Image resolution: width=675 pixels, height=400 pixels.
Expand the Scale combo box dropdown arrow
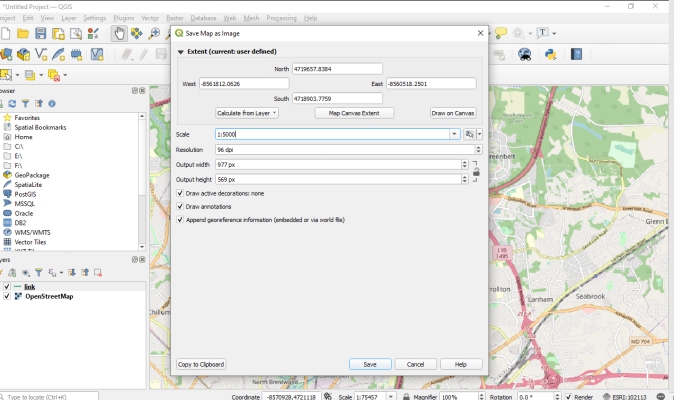point(454,134)
